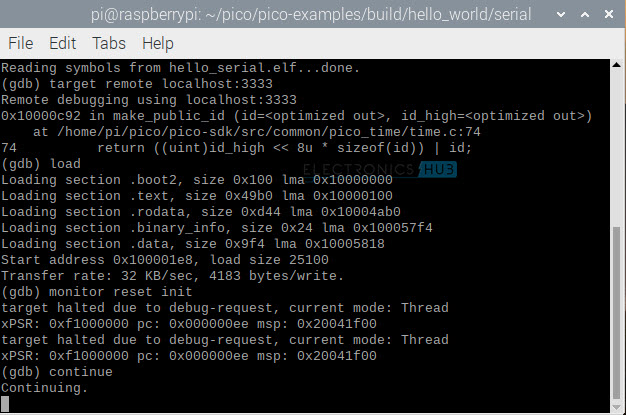Minimize the terminal window
Screen dimensions: 626x415
[x=555, y=14]
